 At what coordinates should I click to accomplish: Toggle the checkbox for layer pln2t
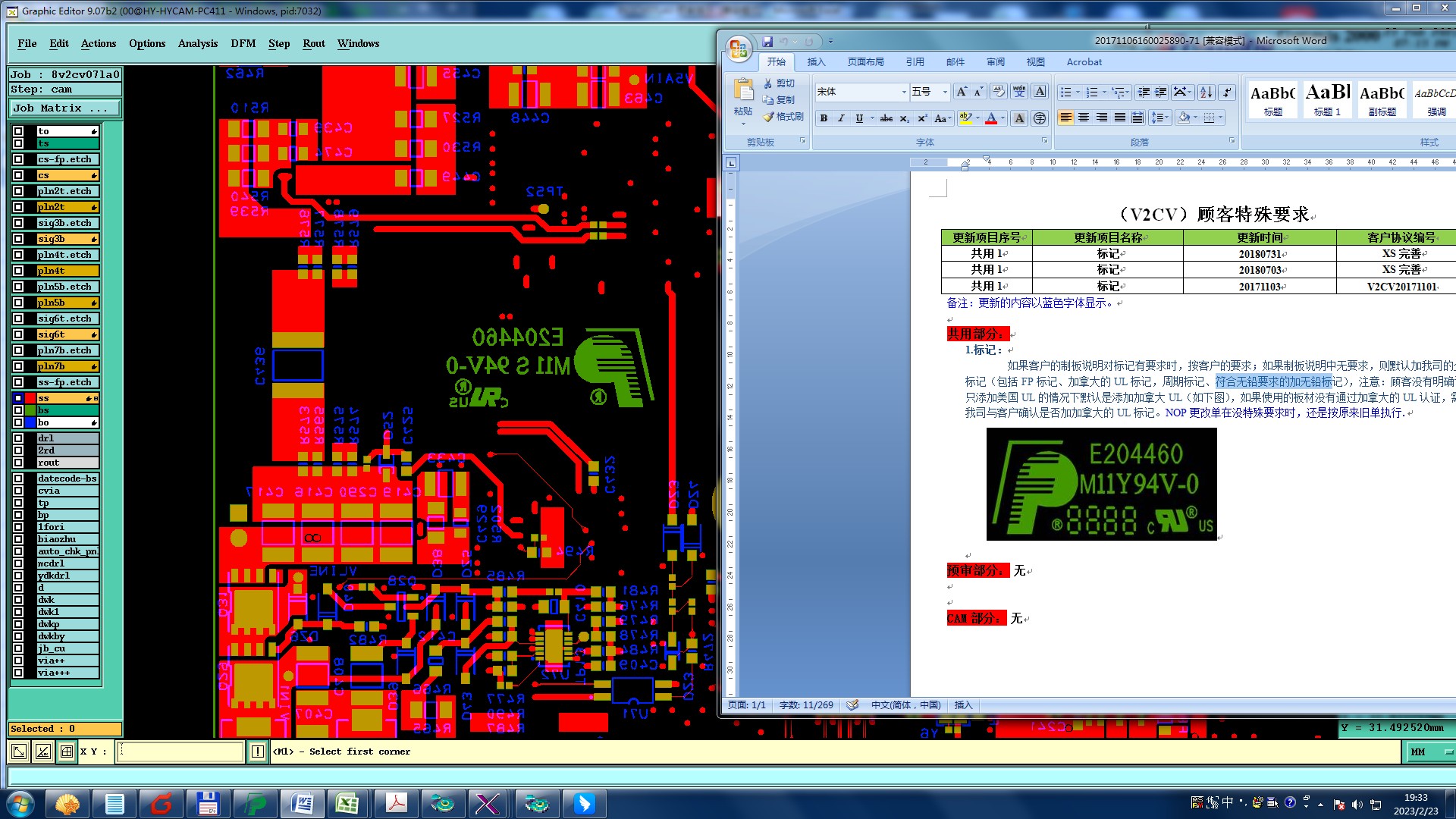18,207
